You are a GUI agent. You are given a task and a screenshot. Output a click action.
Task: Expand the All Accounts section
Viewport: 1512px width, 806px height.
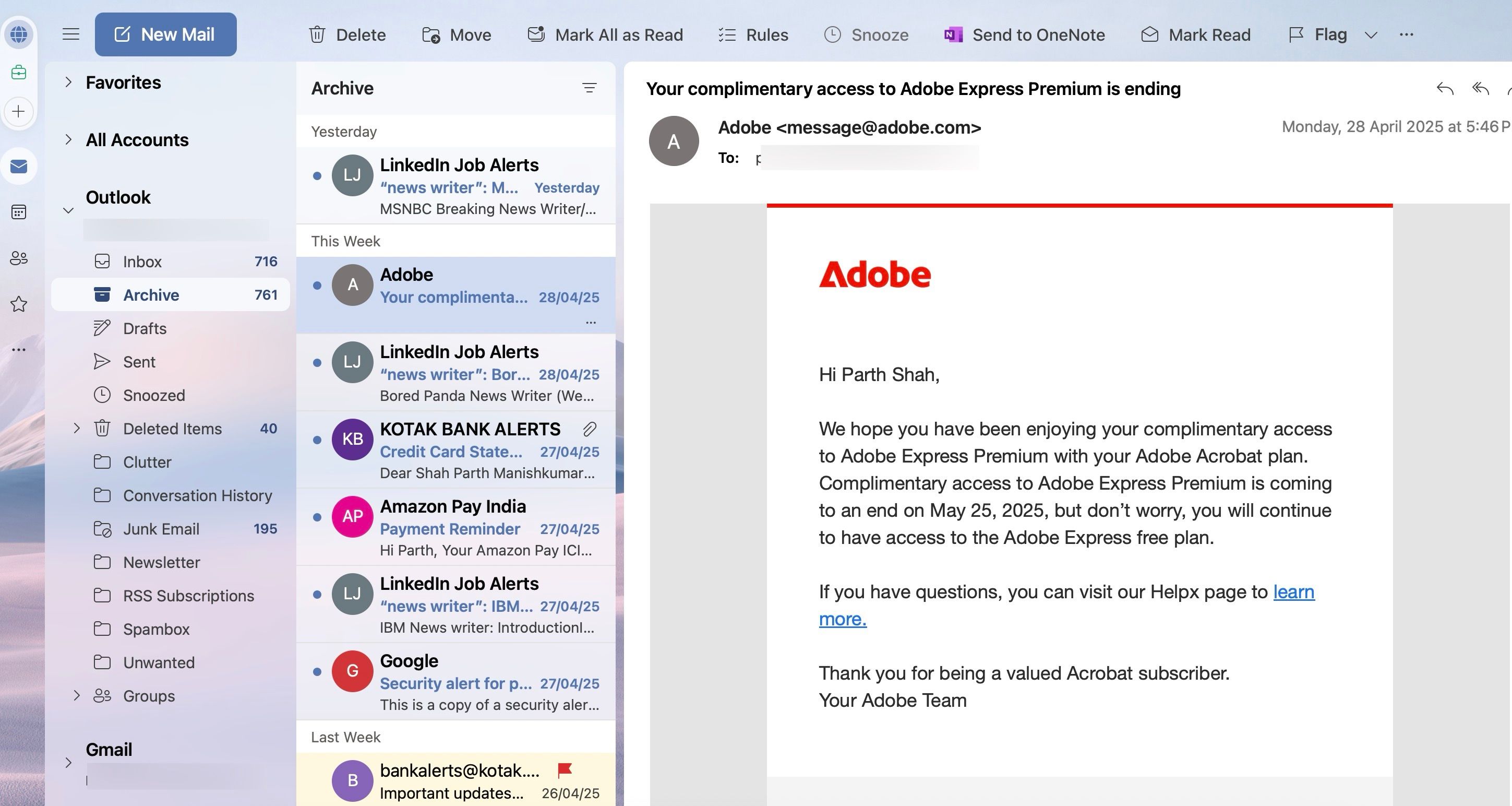point(68,140)
